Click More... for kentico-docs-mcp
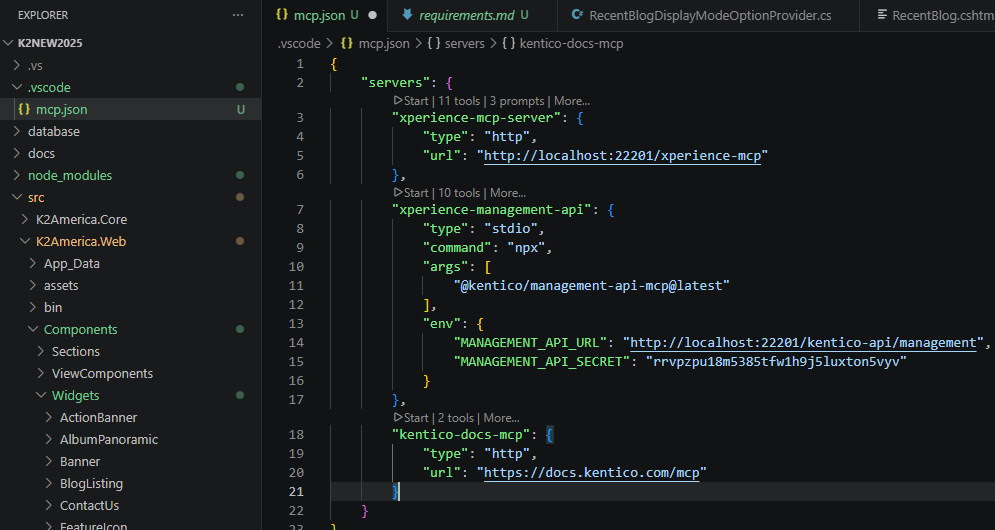Image resolution: width=995 pixels, height=530 pixels. (x=501, y=418)
